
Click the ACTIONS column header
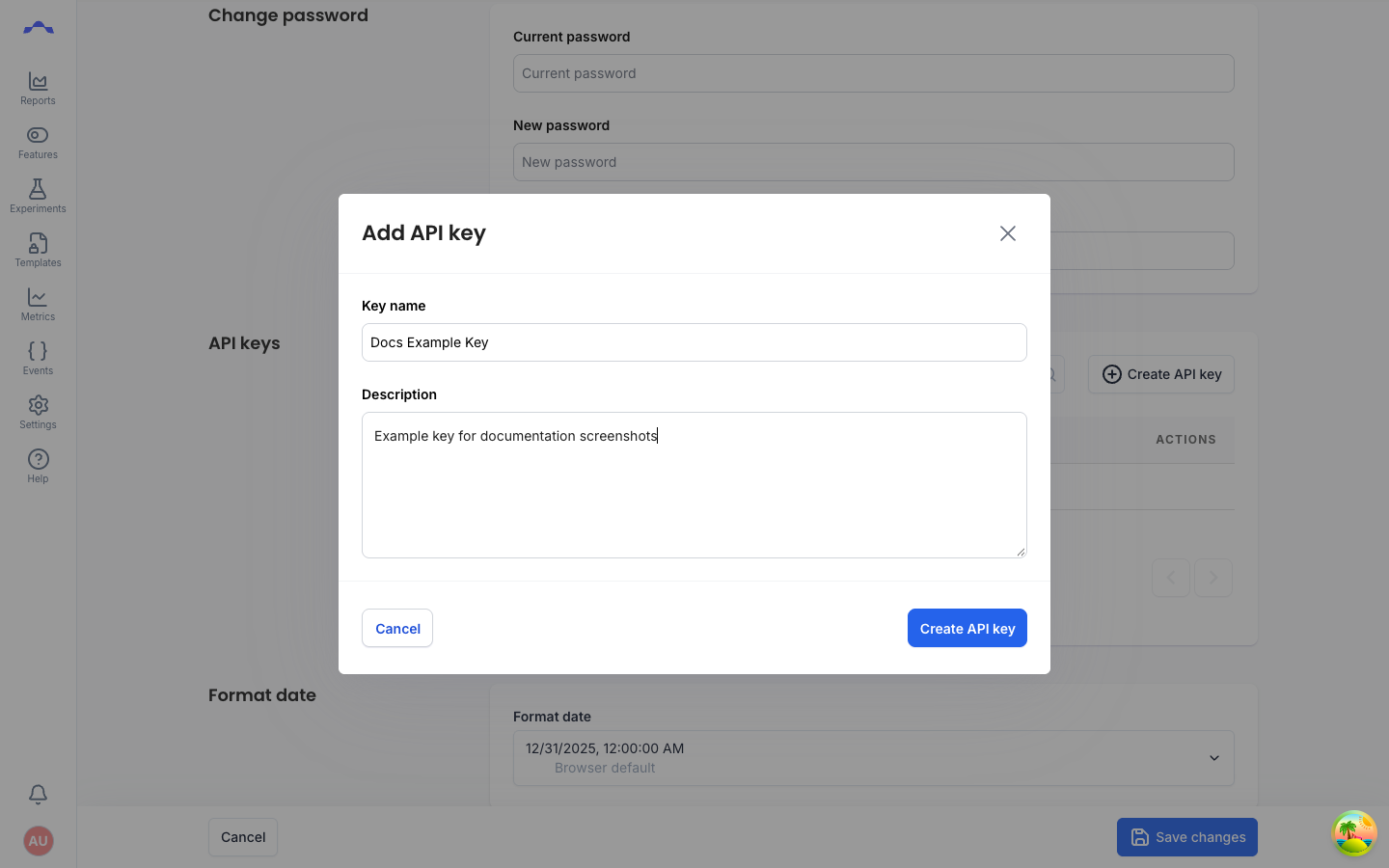coord(1185,440)
